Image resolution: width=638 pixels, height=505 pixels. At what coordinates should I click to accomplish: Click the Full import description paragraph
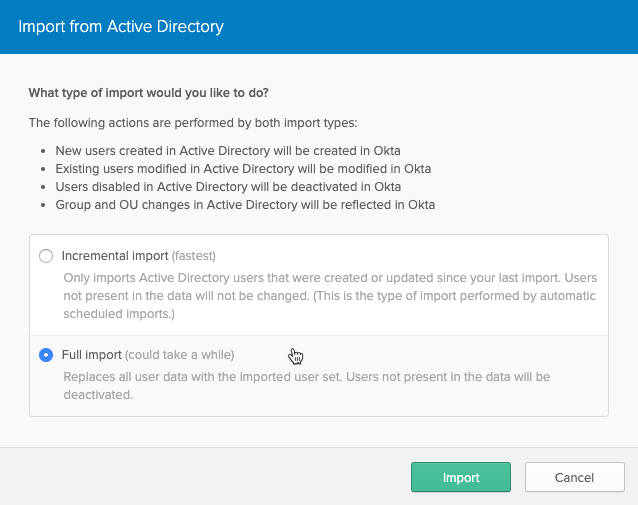click(306, 386)
